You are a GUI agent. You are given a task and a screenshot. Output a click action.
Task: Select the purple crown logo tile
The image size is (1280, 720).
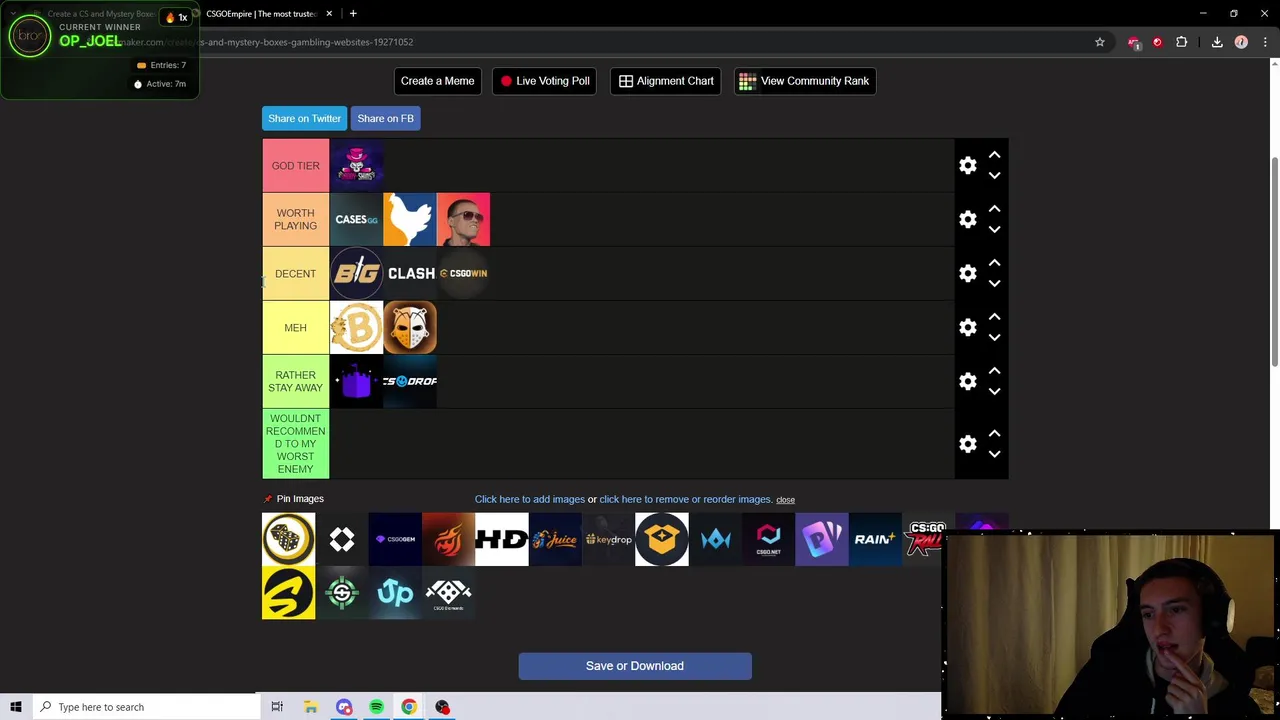[x=356, y=381]
